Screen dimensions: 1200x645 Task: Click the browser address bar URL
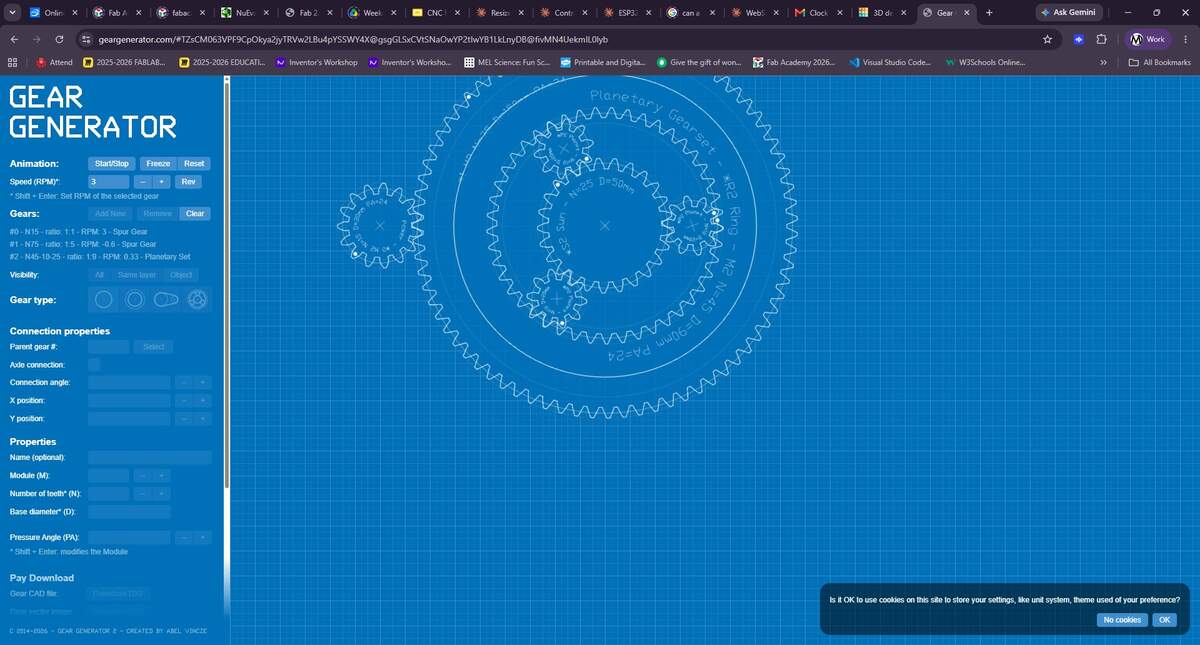tap(353, 39)
